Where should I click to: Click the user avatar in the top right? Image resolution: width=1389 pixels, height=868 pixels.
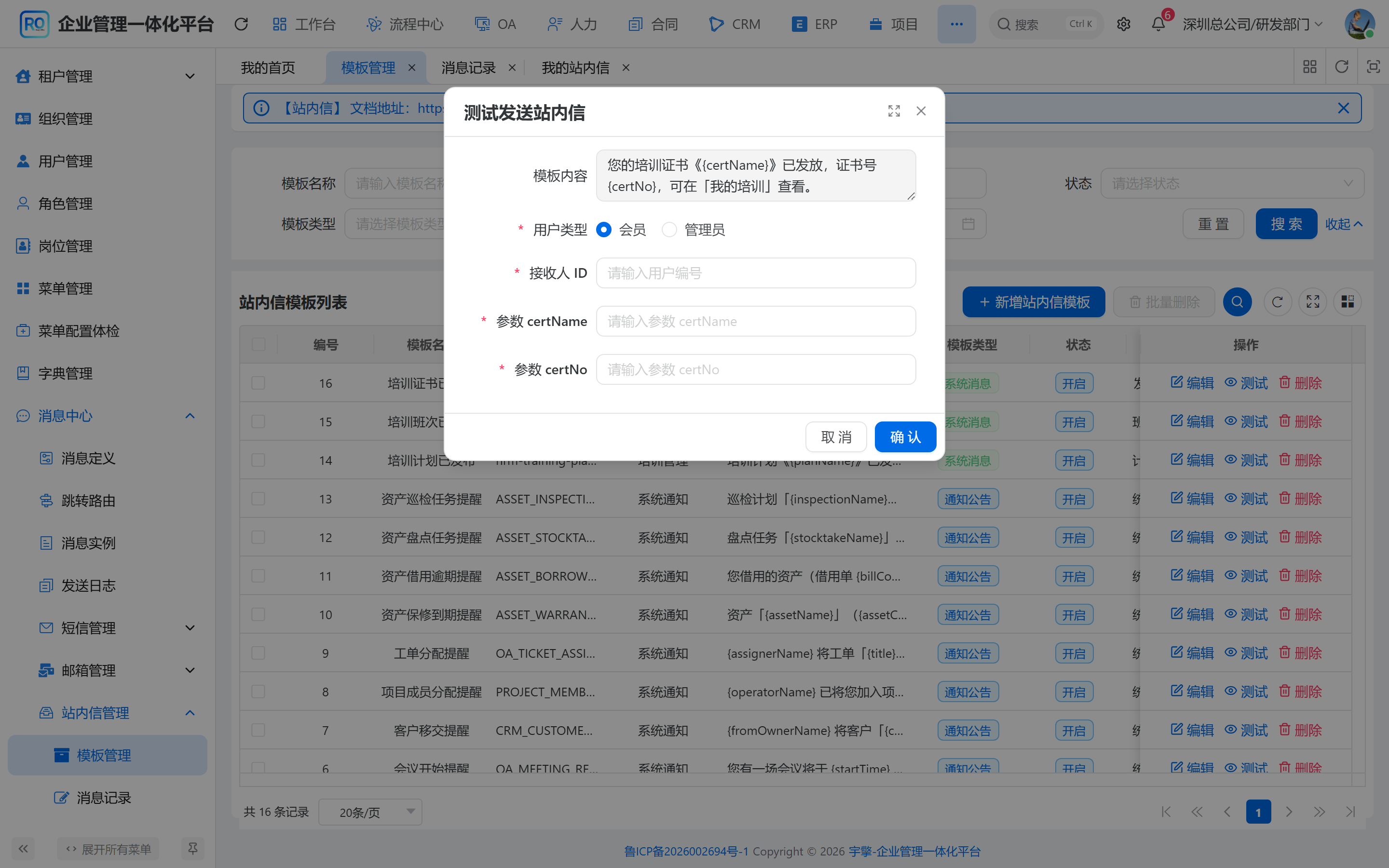click(1360, 24)
